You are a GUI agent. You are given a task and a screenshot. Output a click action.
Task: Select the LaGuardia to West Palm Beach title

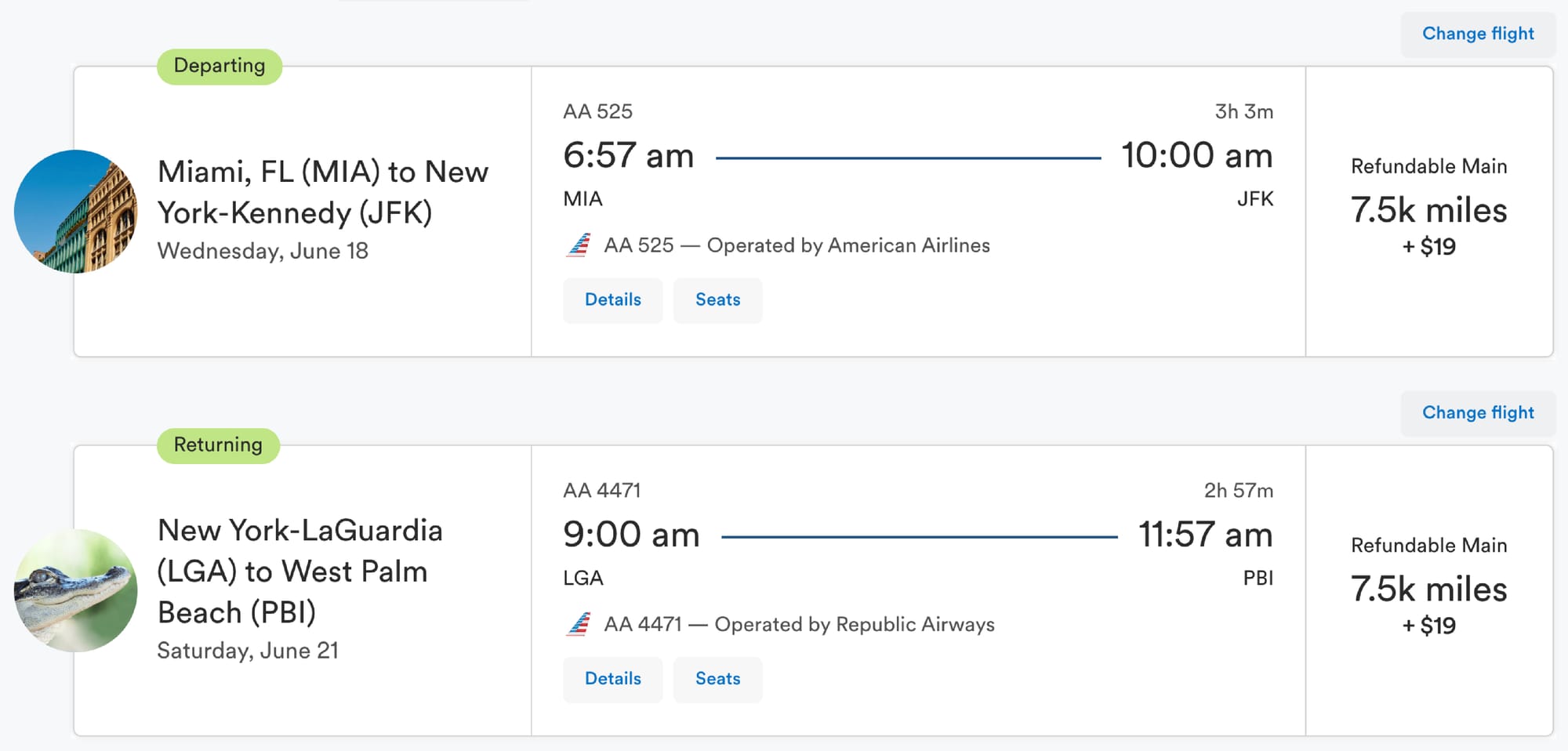(x=299, y=571)
